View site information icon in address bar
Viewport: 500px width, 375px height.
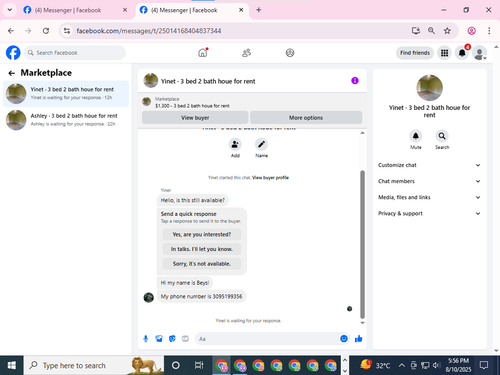[x=67, y=31]
